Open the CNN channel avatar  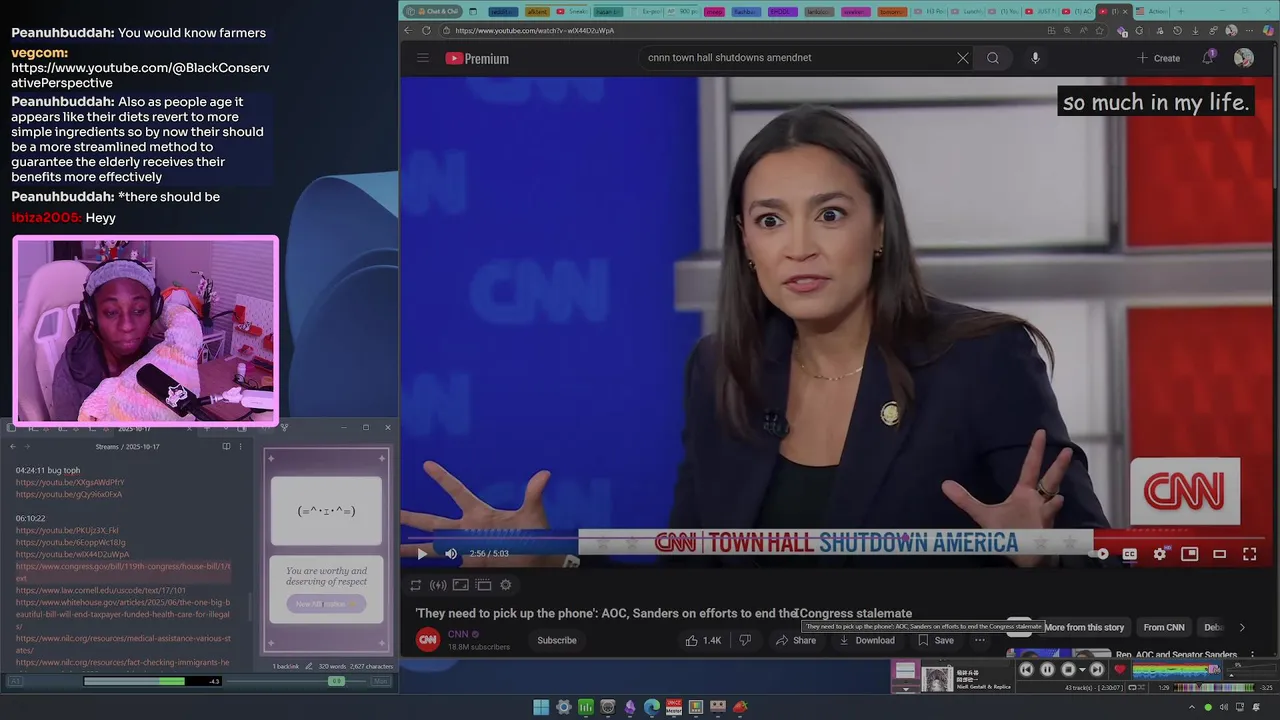point(428,640)
